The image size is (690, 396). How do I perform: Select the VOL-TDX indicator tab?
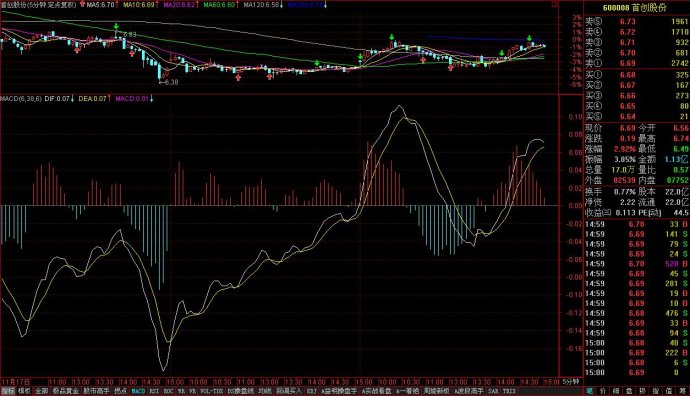click(x=212, y=391)
